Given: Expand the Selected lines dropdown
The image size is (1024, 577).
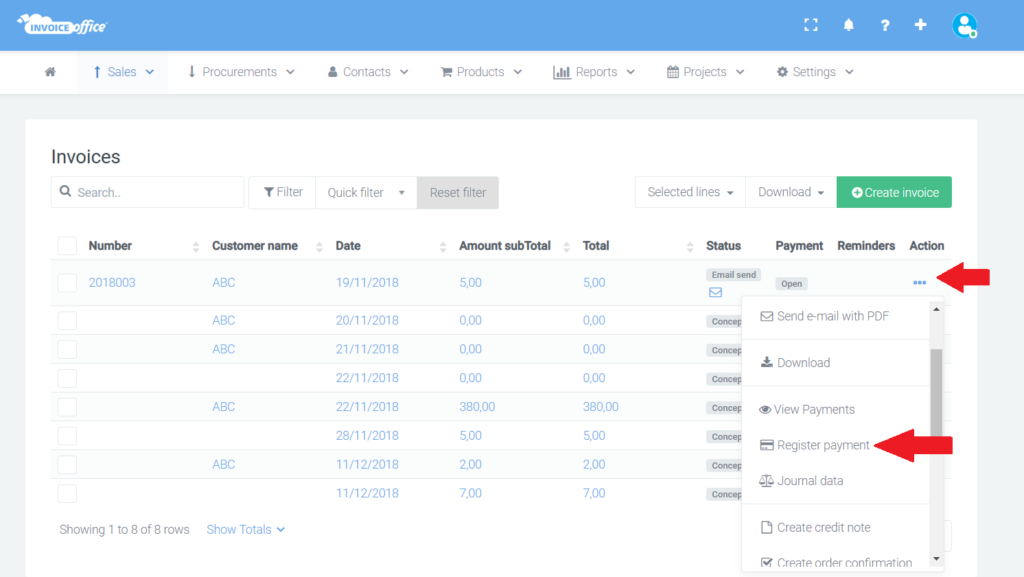Looking at the screenshot, I should click(x=690, y=192).
